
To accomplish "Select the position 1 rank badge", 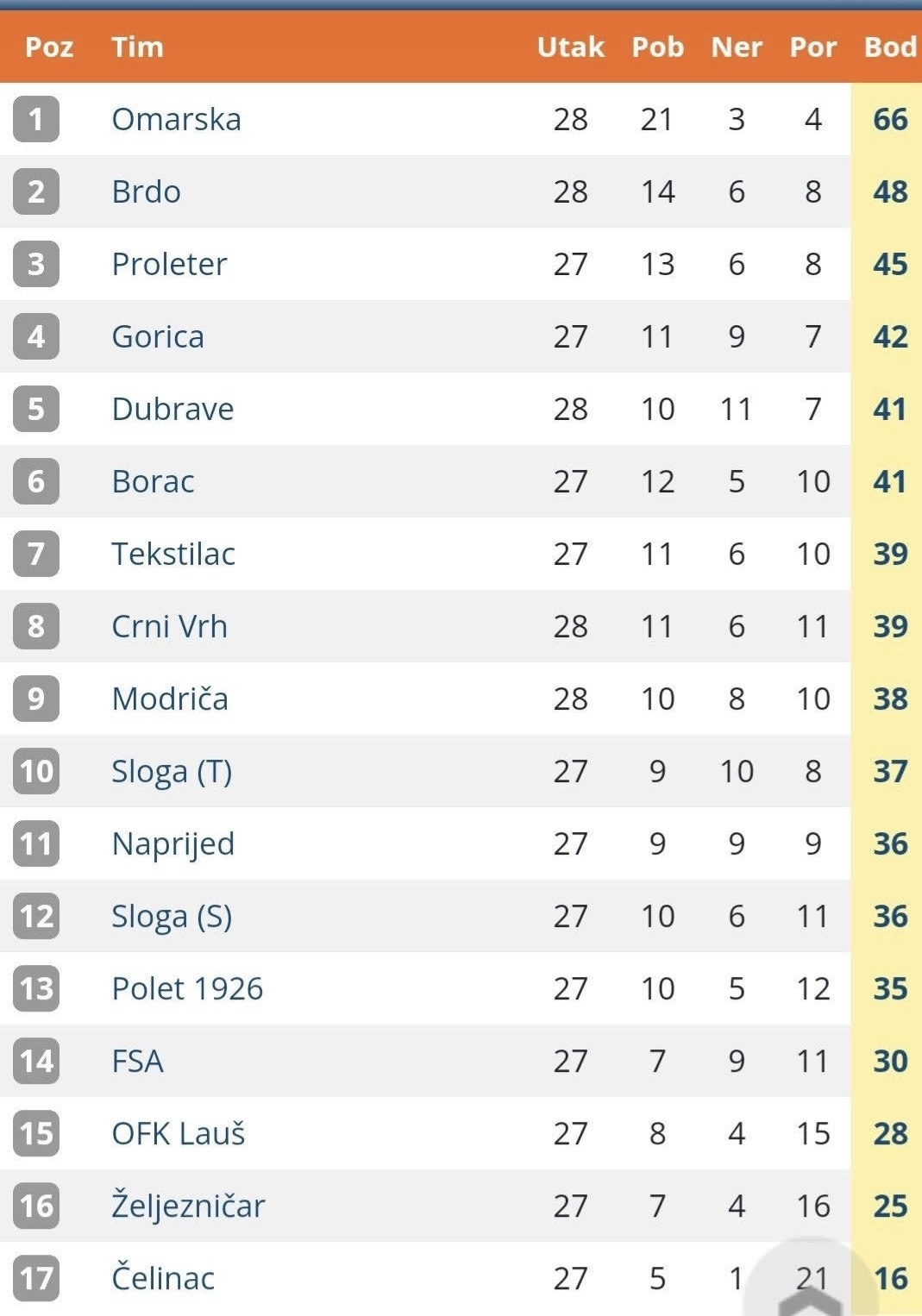I will tap(35, 119).
